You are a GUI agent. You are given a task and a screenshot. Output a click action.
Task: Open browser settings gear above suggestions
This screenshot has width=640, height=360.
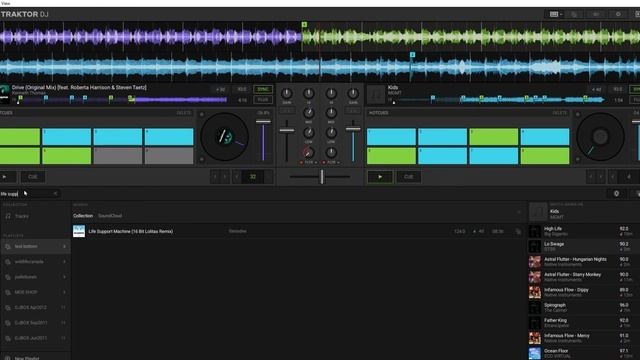(x=616, y=193)
